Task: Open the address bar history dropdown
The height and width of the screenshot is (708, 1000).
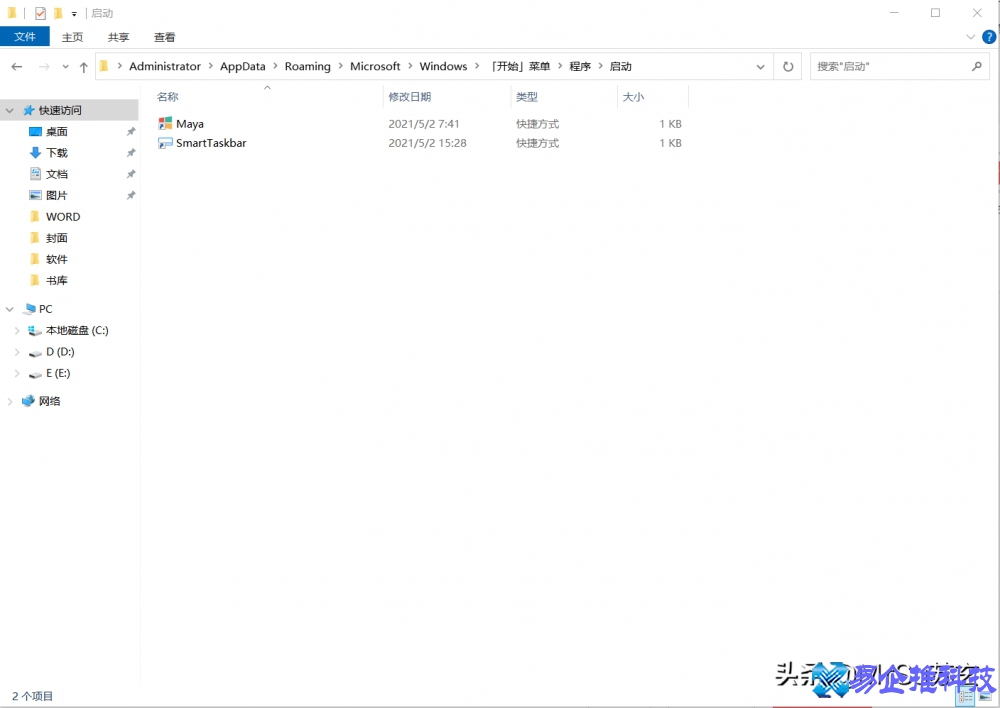Action: tap(761, 67)
